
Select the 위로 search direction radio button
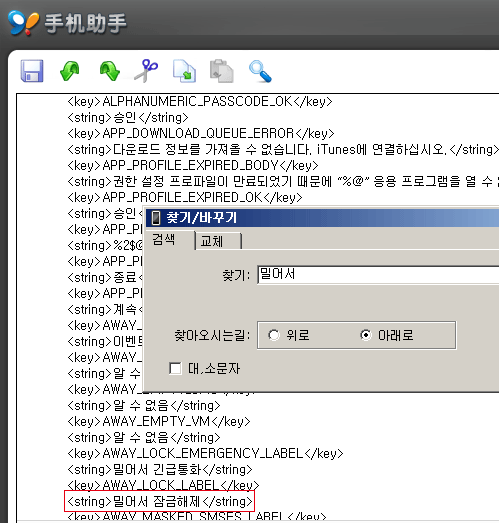click(x=274, y=335)
